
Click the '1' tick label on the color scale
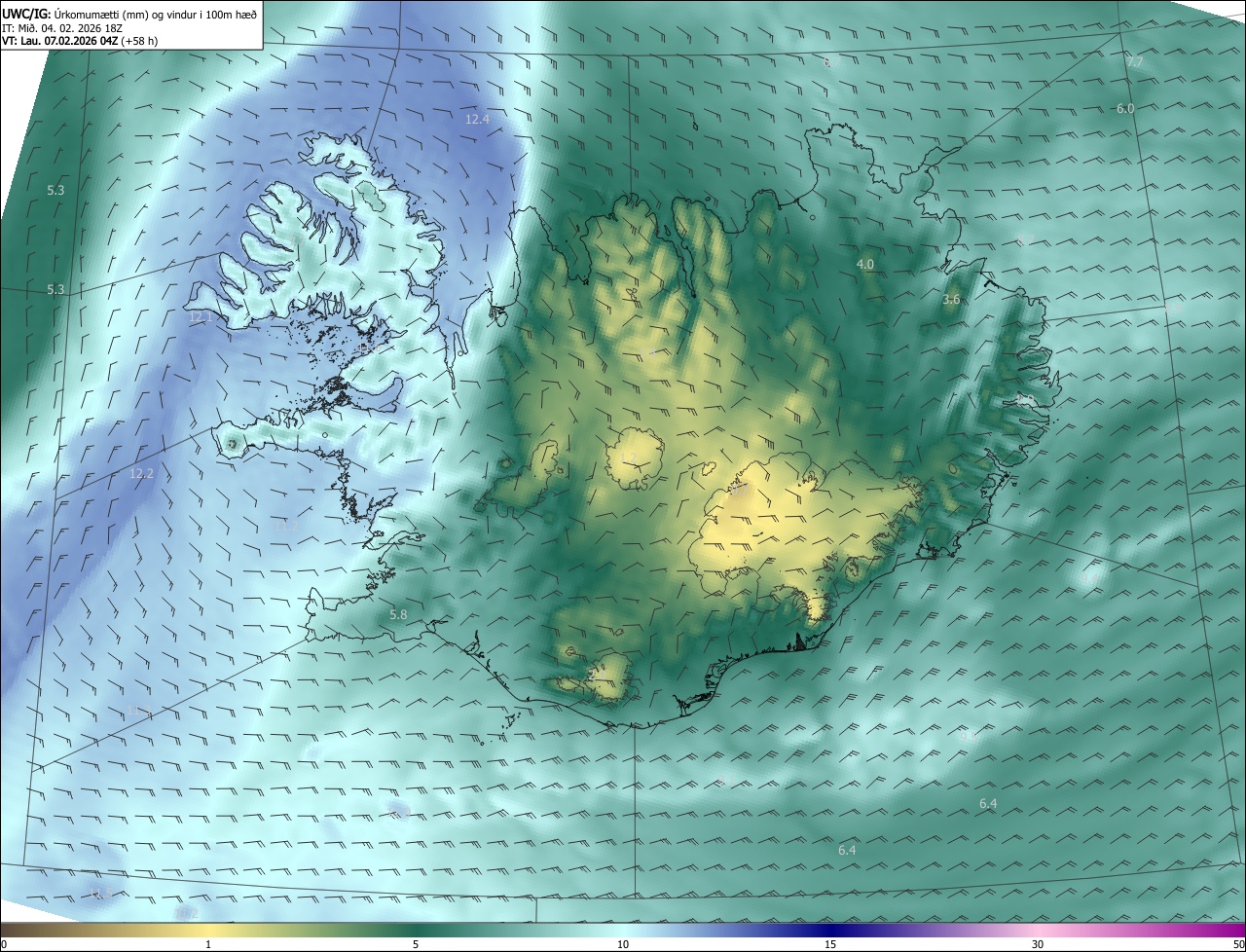208,944
